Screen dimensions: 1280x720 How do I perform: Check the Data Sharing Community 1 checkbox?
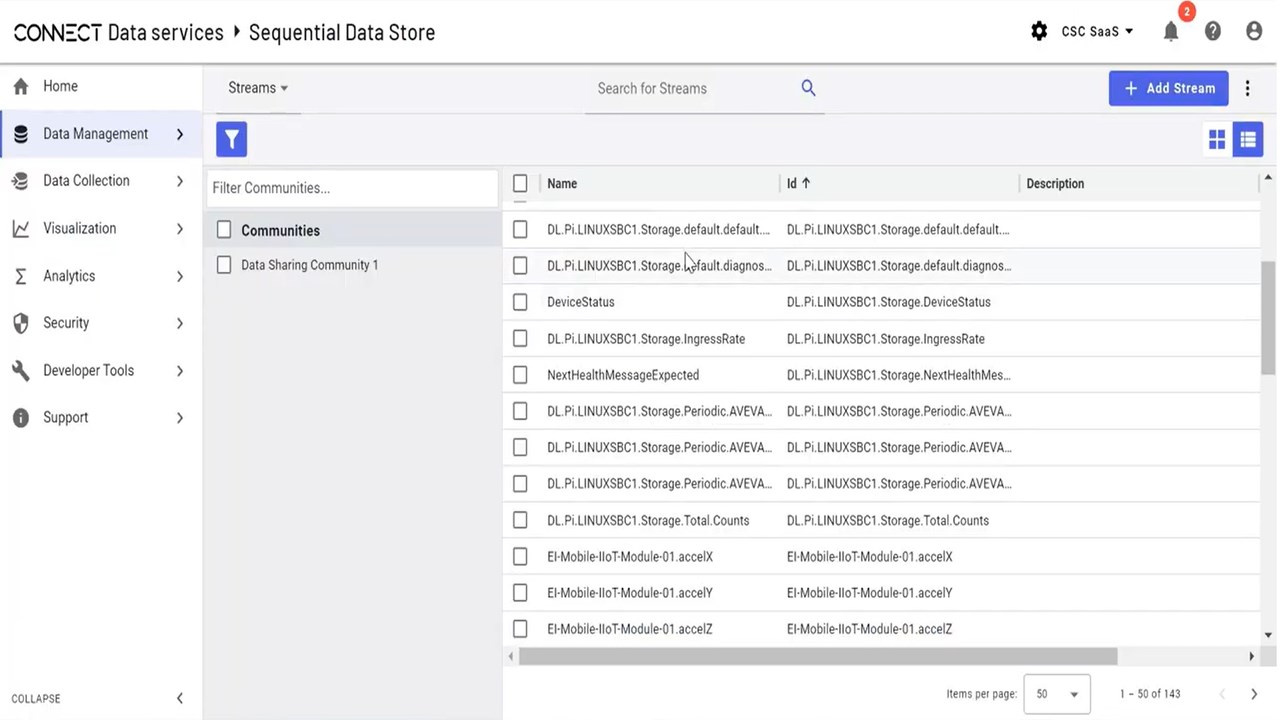(x=224, y=265)
